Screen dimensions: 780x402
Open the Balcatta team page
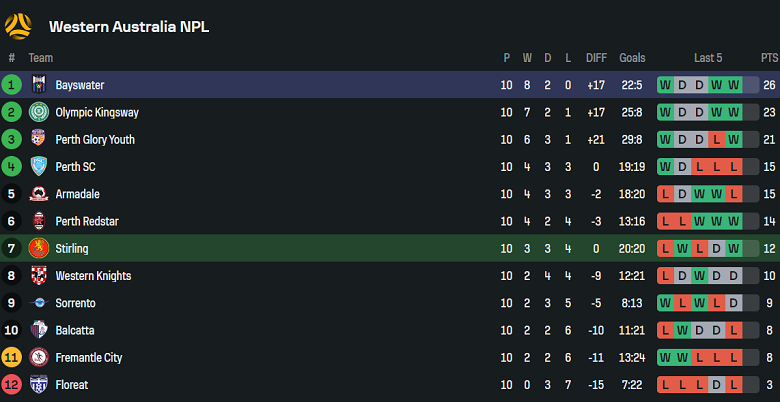point(75,330)
